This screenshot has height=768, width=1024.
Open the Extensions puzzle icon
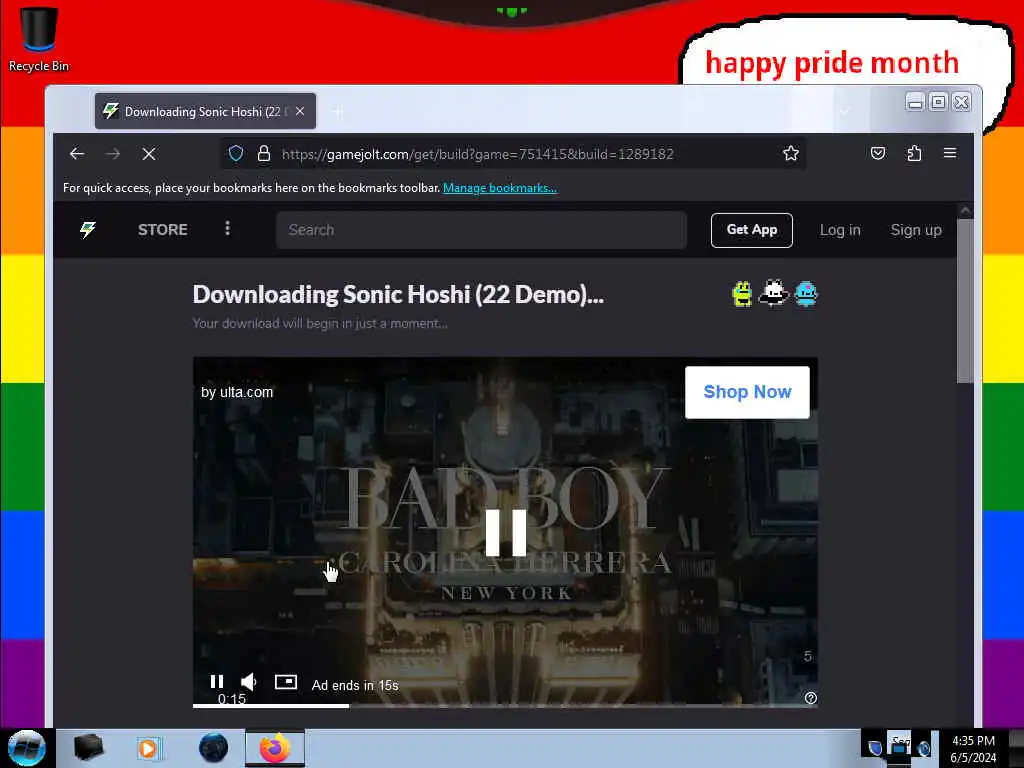click(914, 153)
